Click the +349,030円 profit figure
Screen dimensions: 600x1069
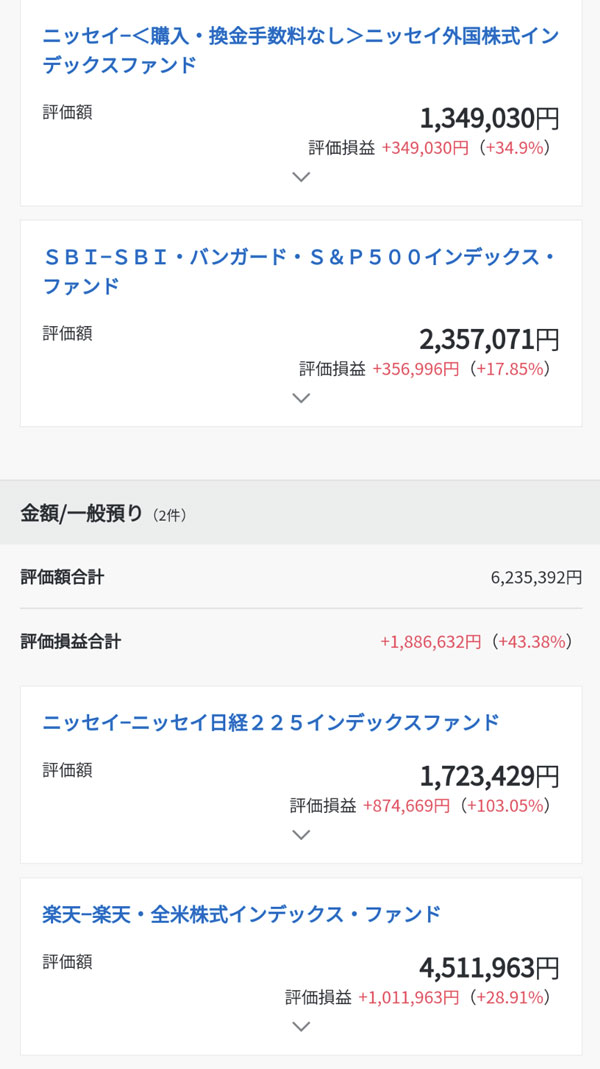(425, 148)
